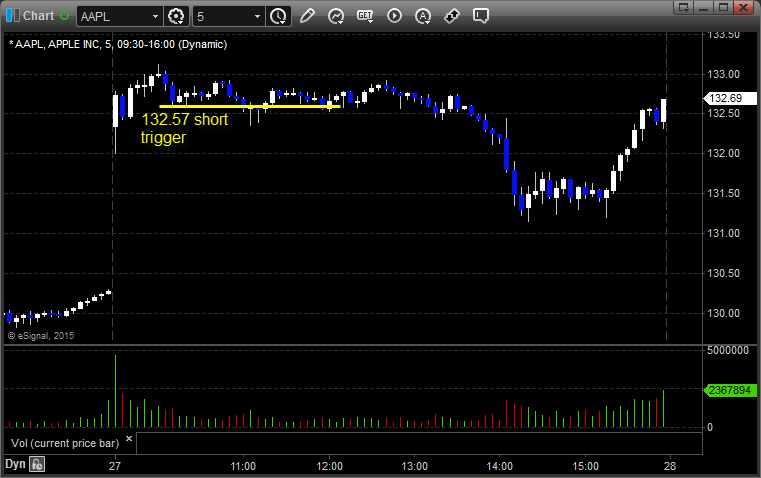This screenshot has height=478, width=761.
Task: Click the 131.00 price axis label
Action: (723, 233)
